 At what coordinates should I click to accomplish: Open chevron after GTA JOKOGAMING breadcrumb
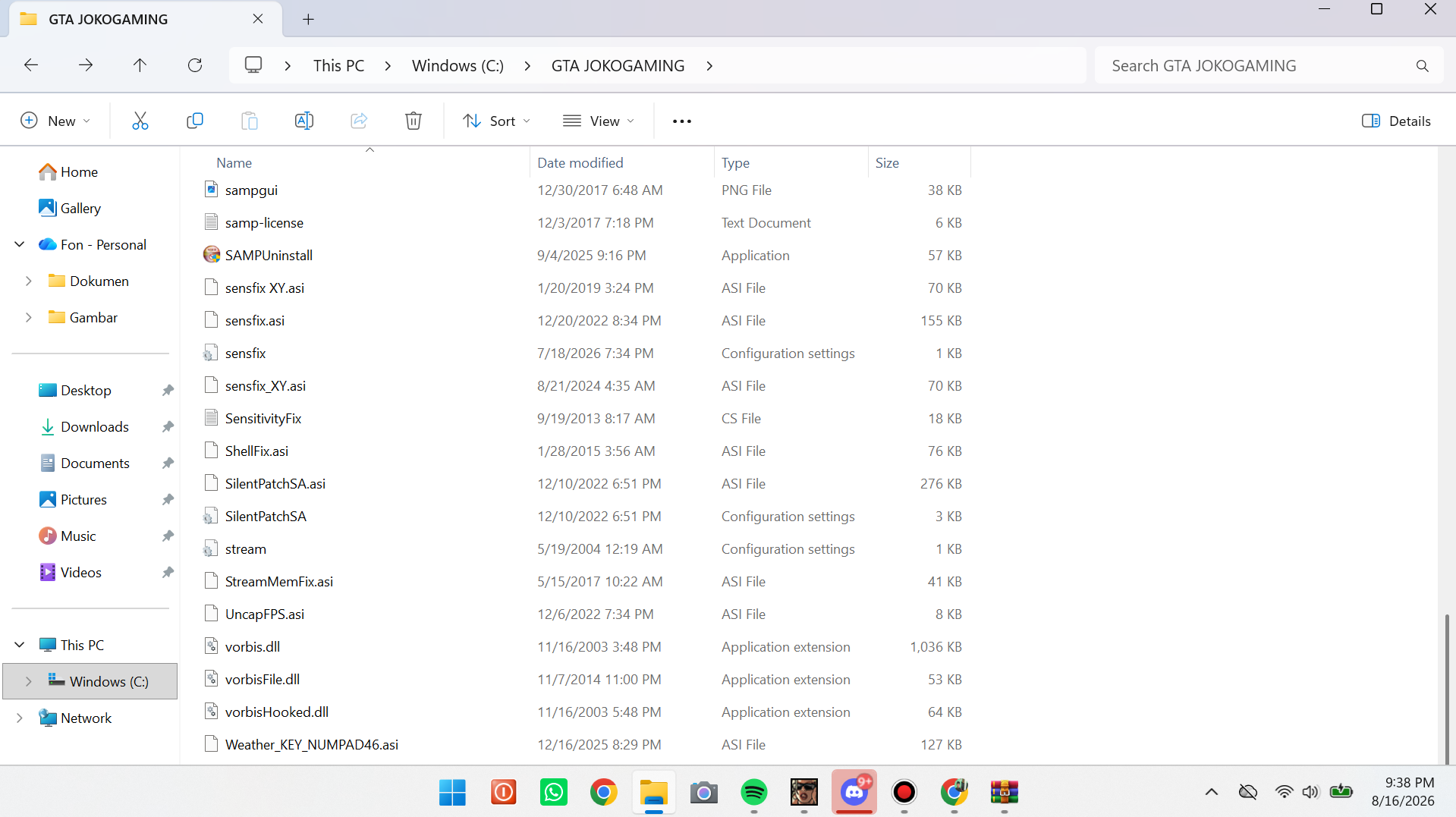709,66
